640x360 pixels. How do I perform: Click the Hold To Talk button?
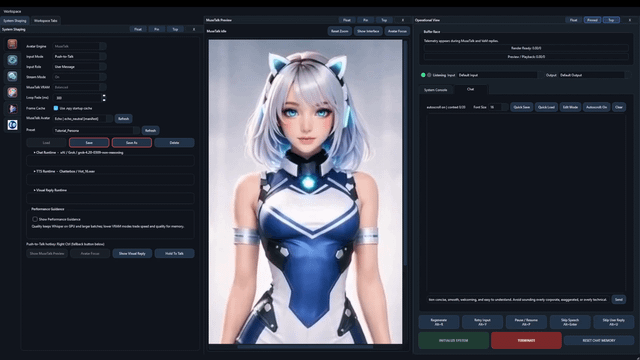174,253
